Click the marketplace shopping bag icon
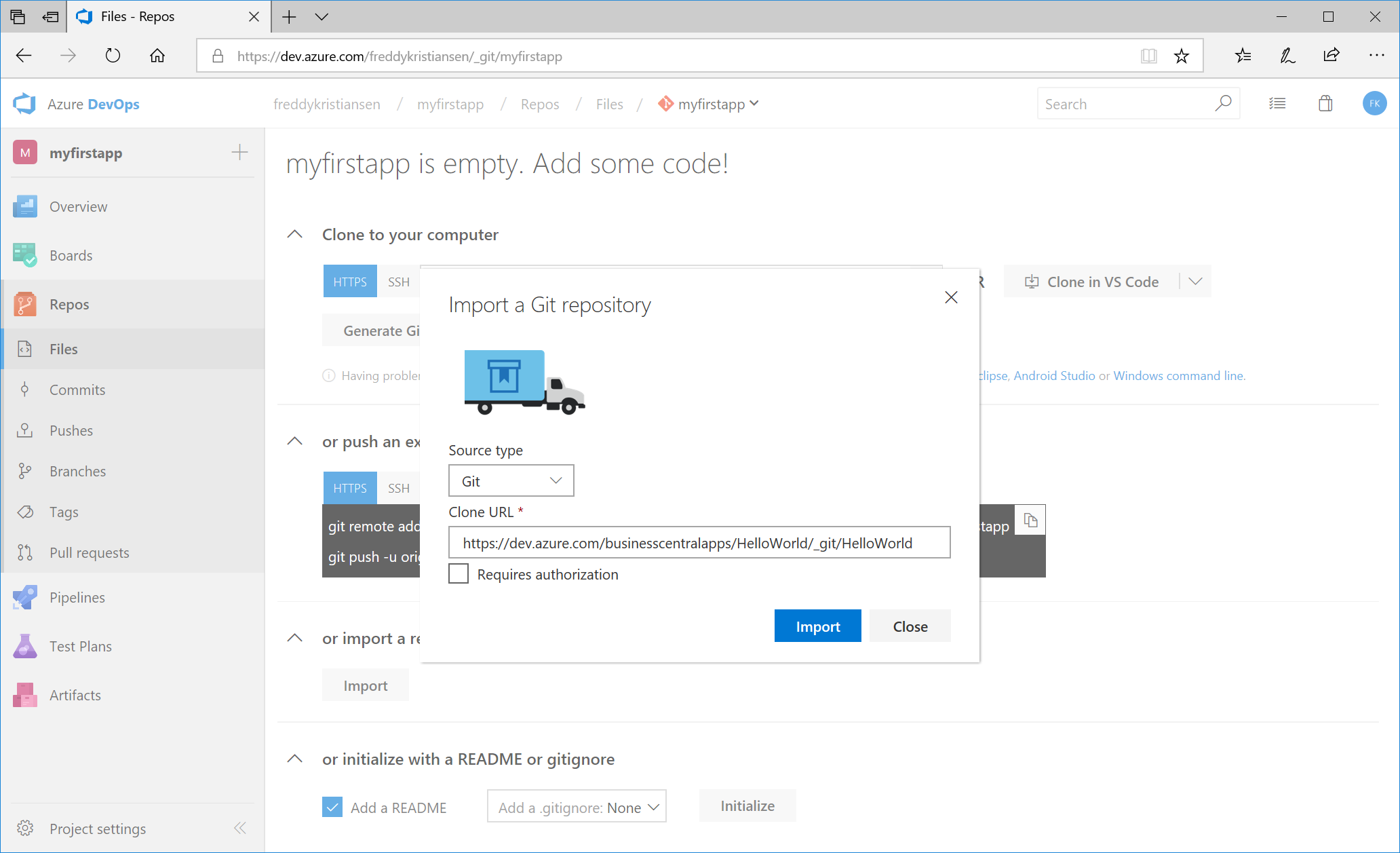 [x=1325, y=104]
